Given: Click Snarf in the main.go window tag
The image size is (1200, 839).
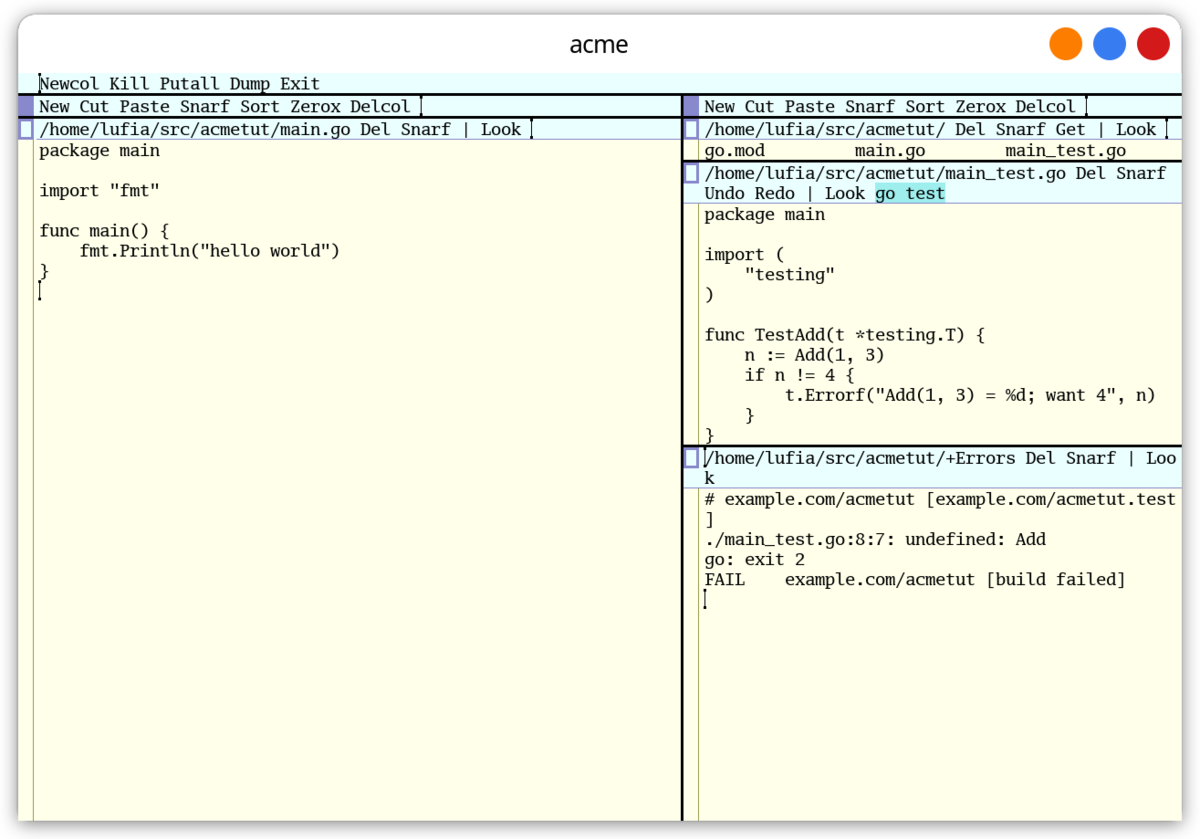Looking at the screenshot, I should coord(425,129).
